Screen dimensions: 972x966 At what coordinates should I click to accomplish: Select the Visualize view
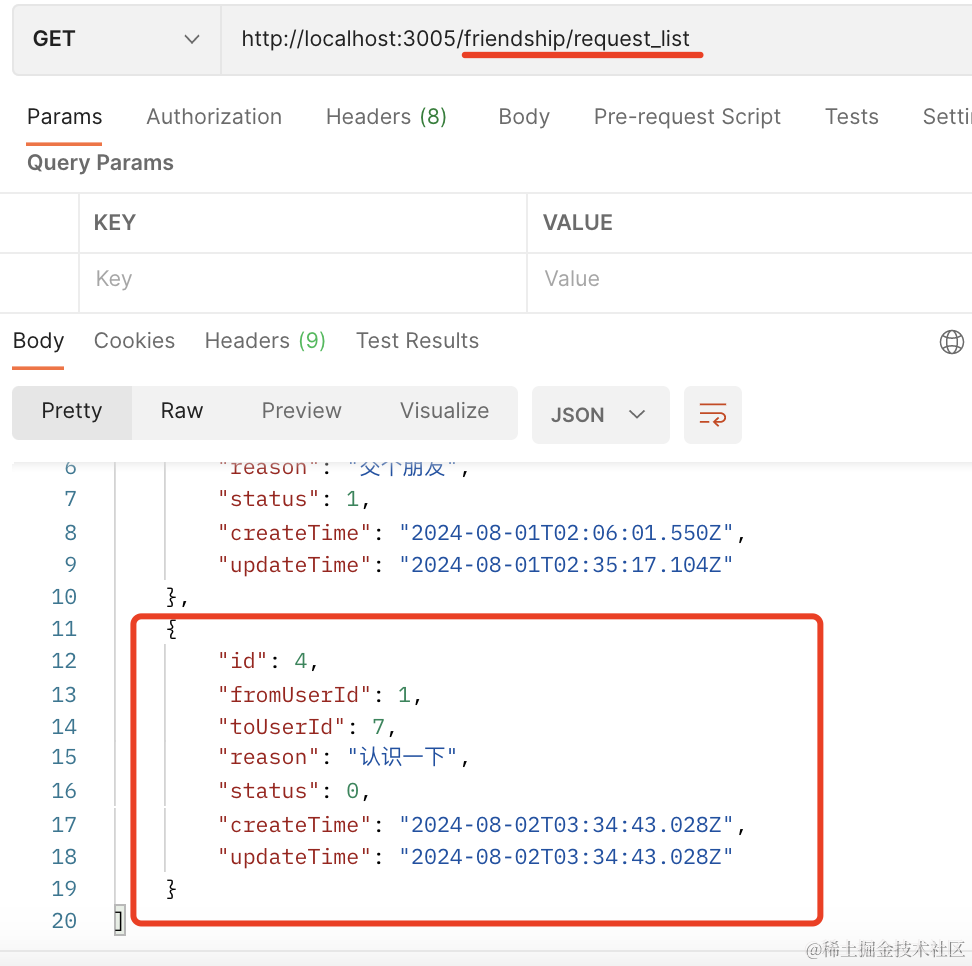[444, 411]
